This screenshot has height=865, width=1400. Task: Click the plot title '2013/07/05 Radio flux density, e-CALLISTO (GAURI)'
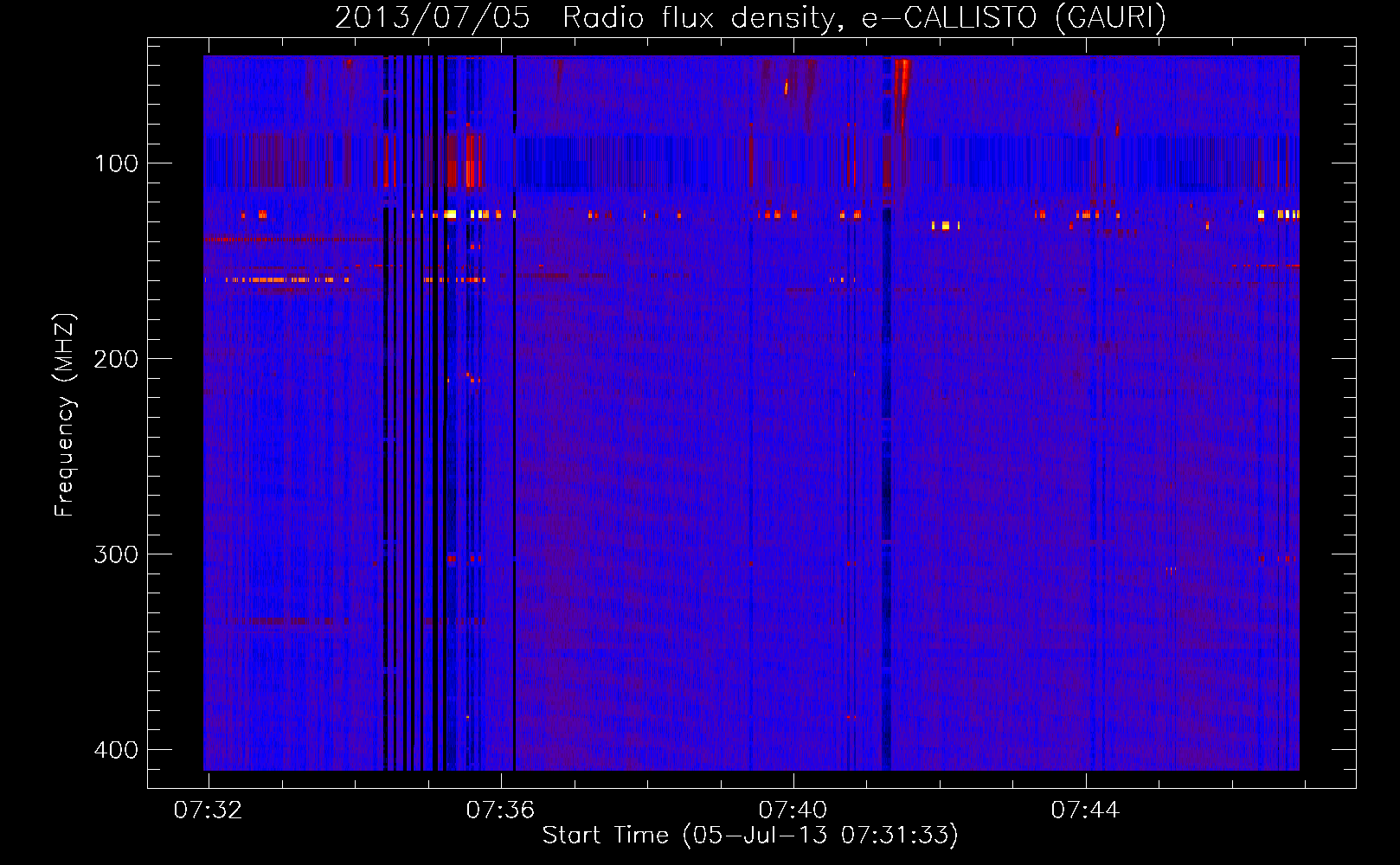[x=750, y=17]
